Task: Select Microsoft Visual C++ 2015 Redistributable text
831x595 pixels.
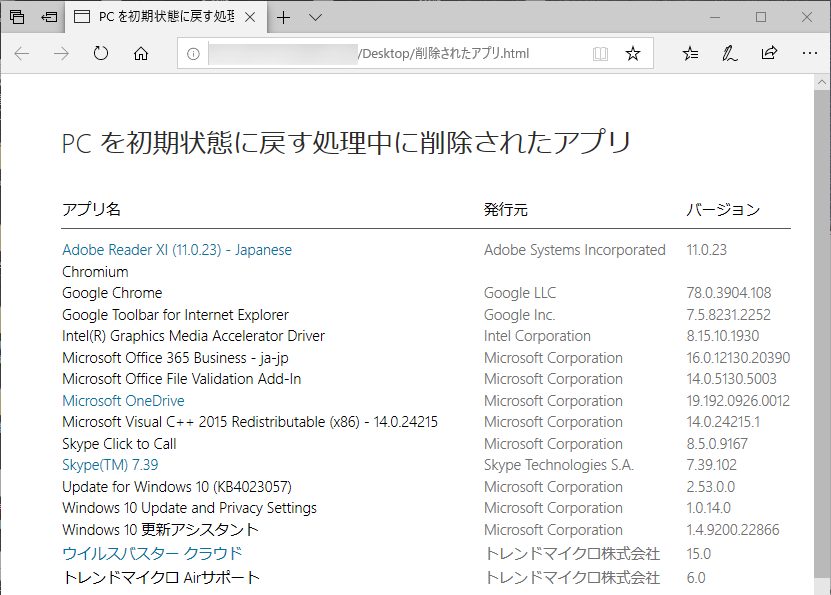Action: pyautogui.click(x=250, y=422)
